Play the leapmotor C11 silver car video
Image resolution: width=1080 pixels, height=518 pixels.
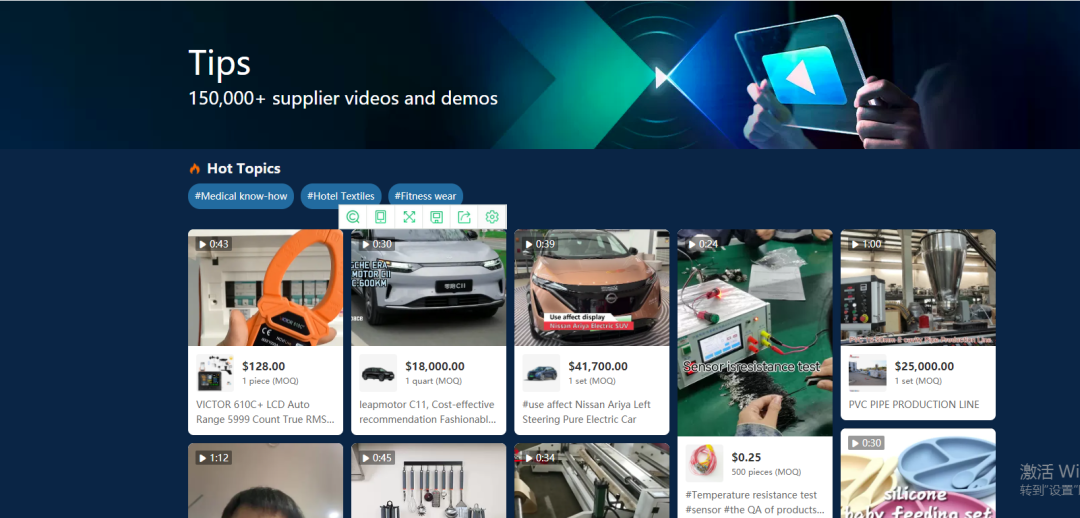click(x=428, y=287)
